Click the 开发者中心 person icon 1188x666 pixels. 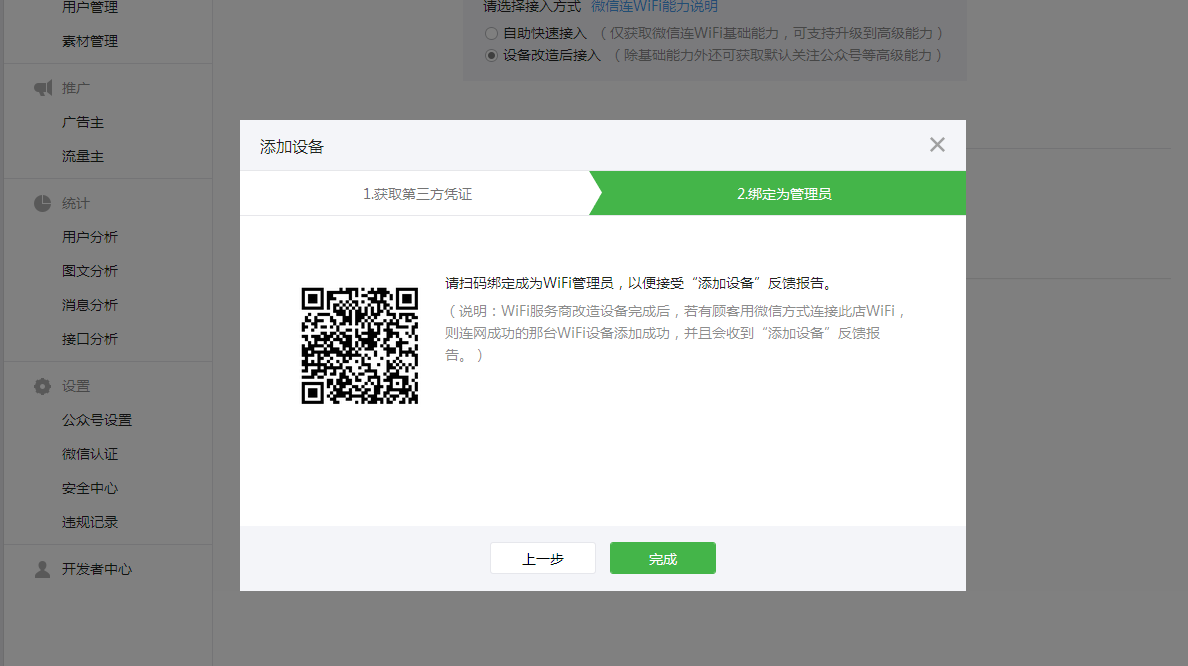pyautogui.click(x=42, y=569)
